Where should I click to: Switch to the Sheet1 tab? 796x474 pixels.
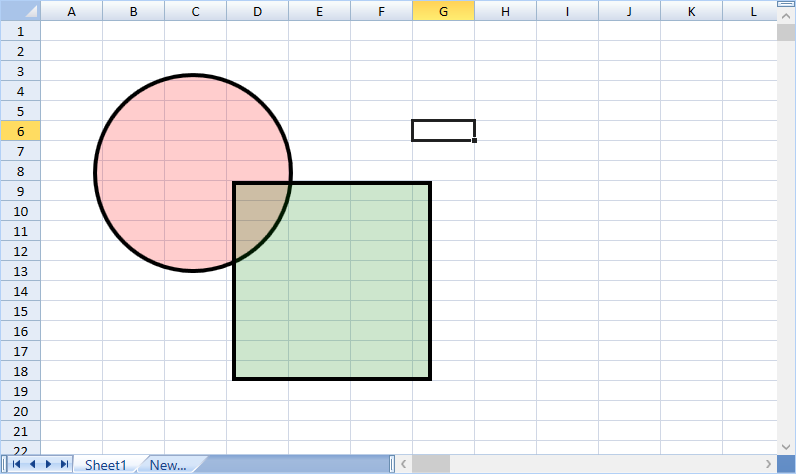tap(105, 464)
